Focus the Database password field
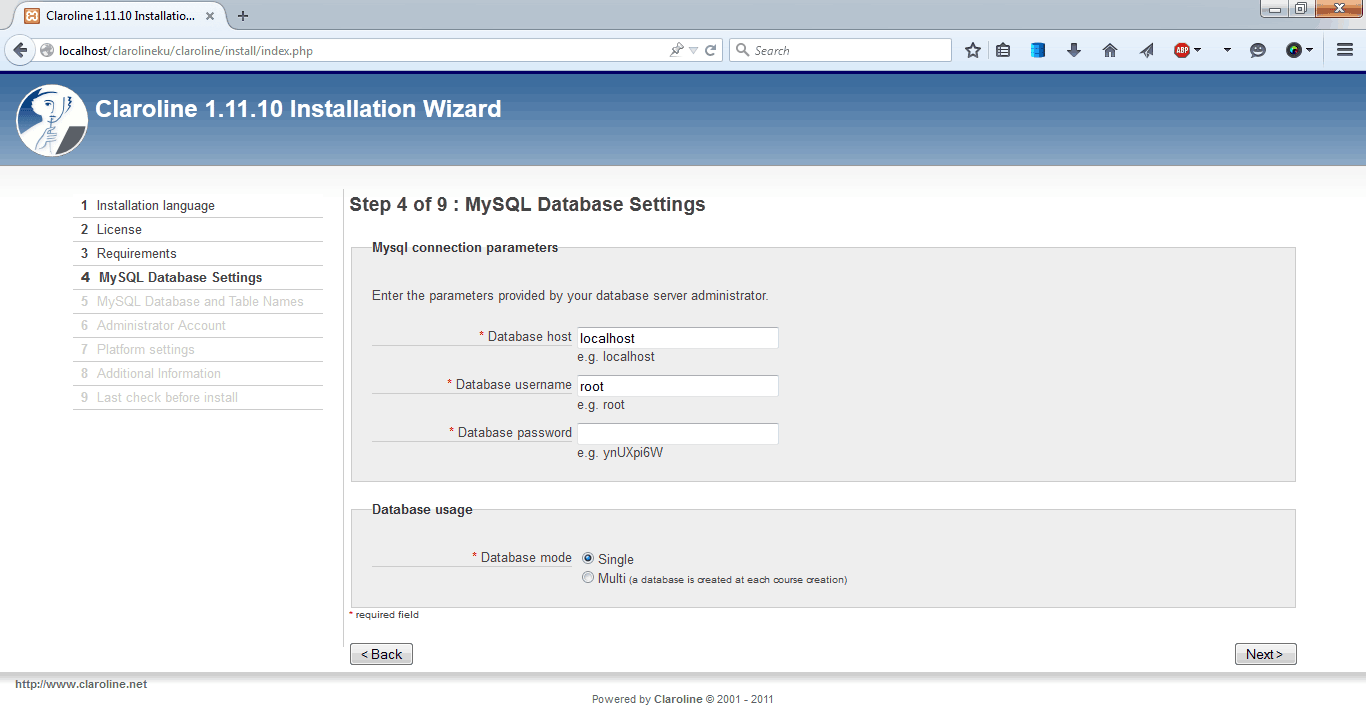 [677, 433]
